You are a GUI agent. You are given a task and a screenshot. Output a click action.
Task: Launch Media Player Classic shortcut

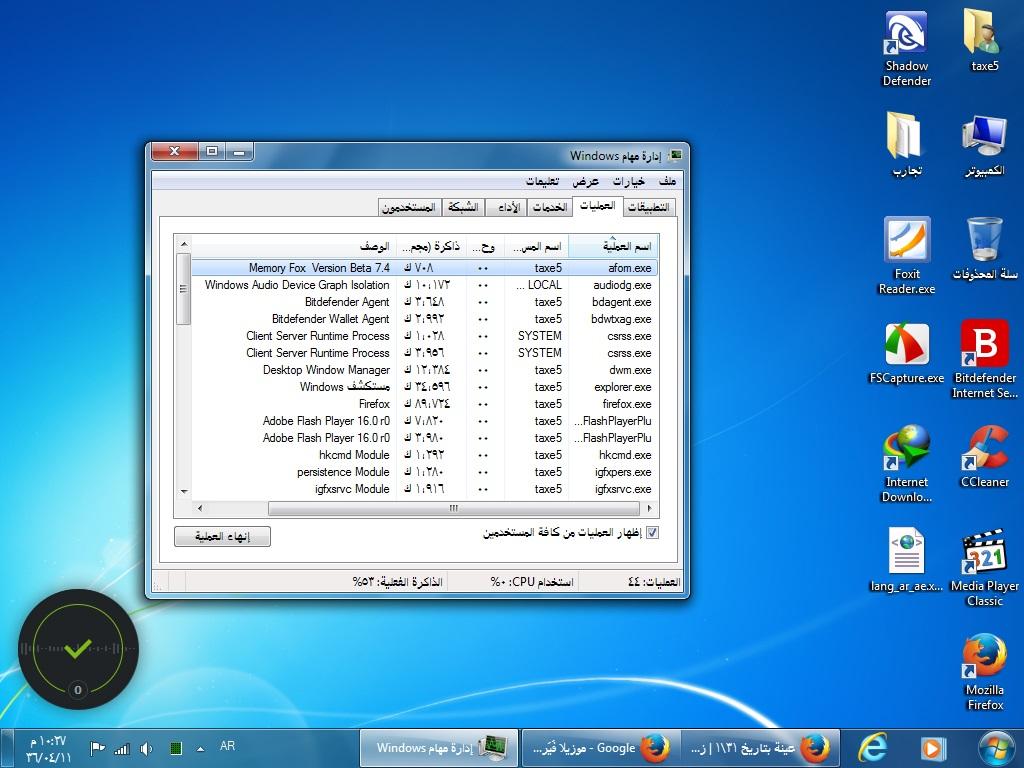[984, 568]
